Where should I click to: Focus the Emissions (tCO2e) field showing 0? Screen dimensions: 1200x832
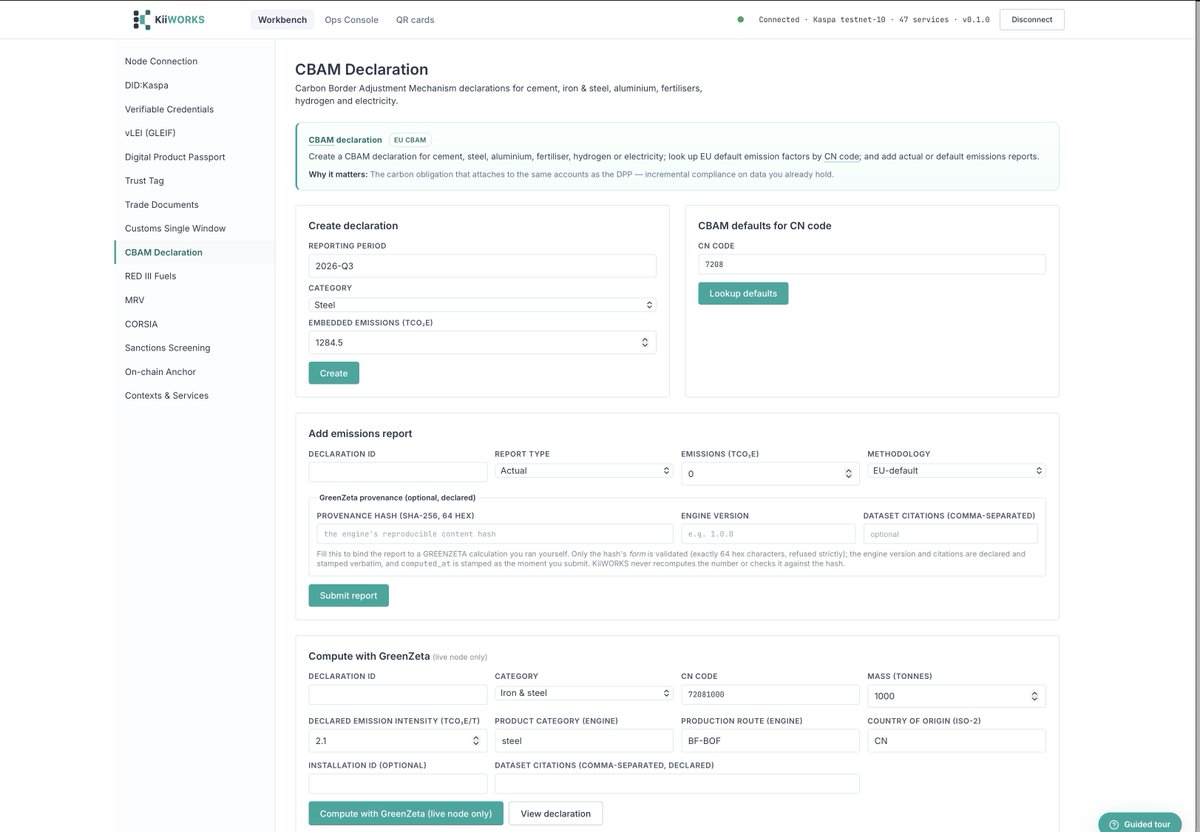point(770,474)
